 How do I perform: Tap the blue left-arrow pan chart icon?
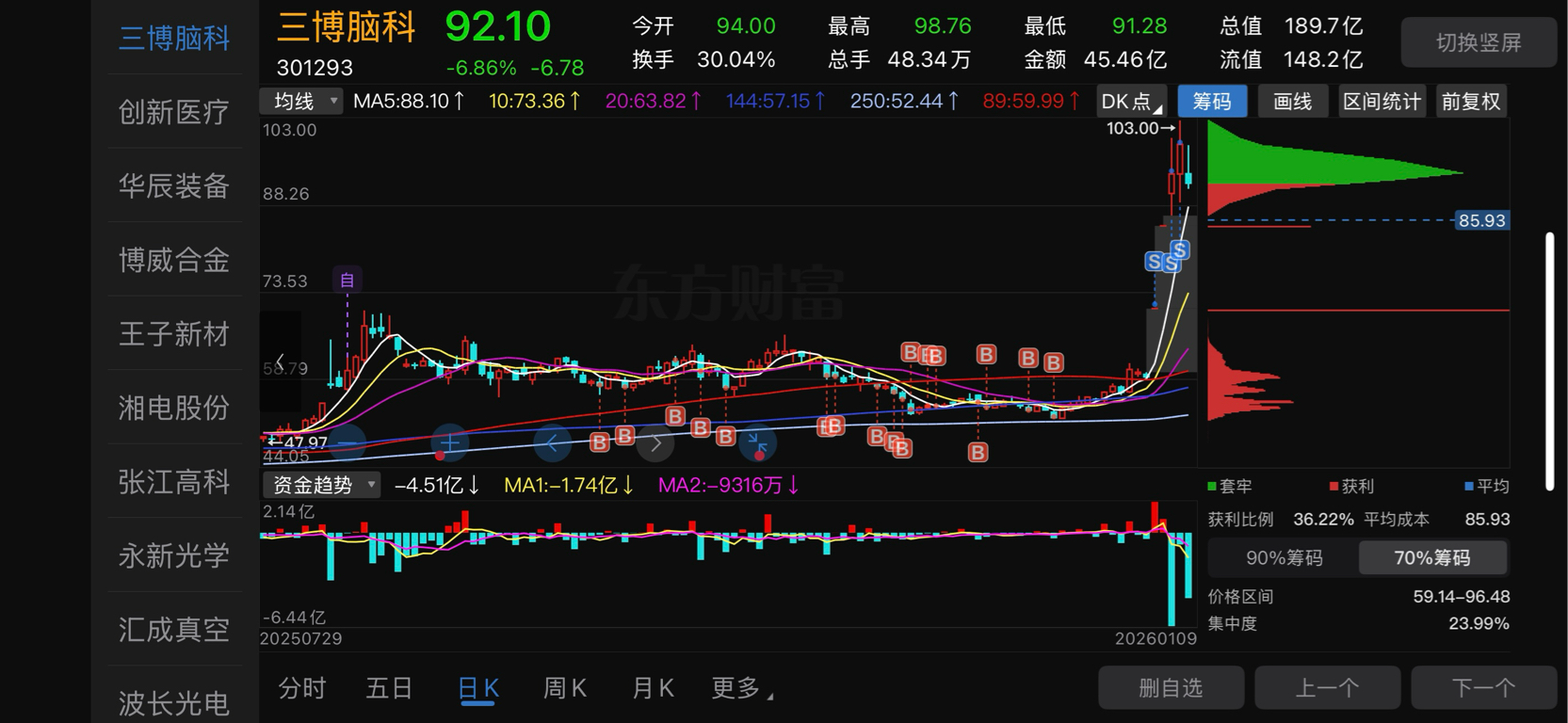553,442
